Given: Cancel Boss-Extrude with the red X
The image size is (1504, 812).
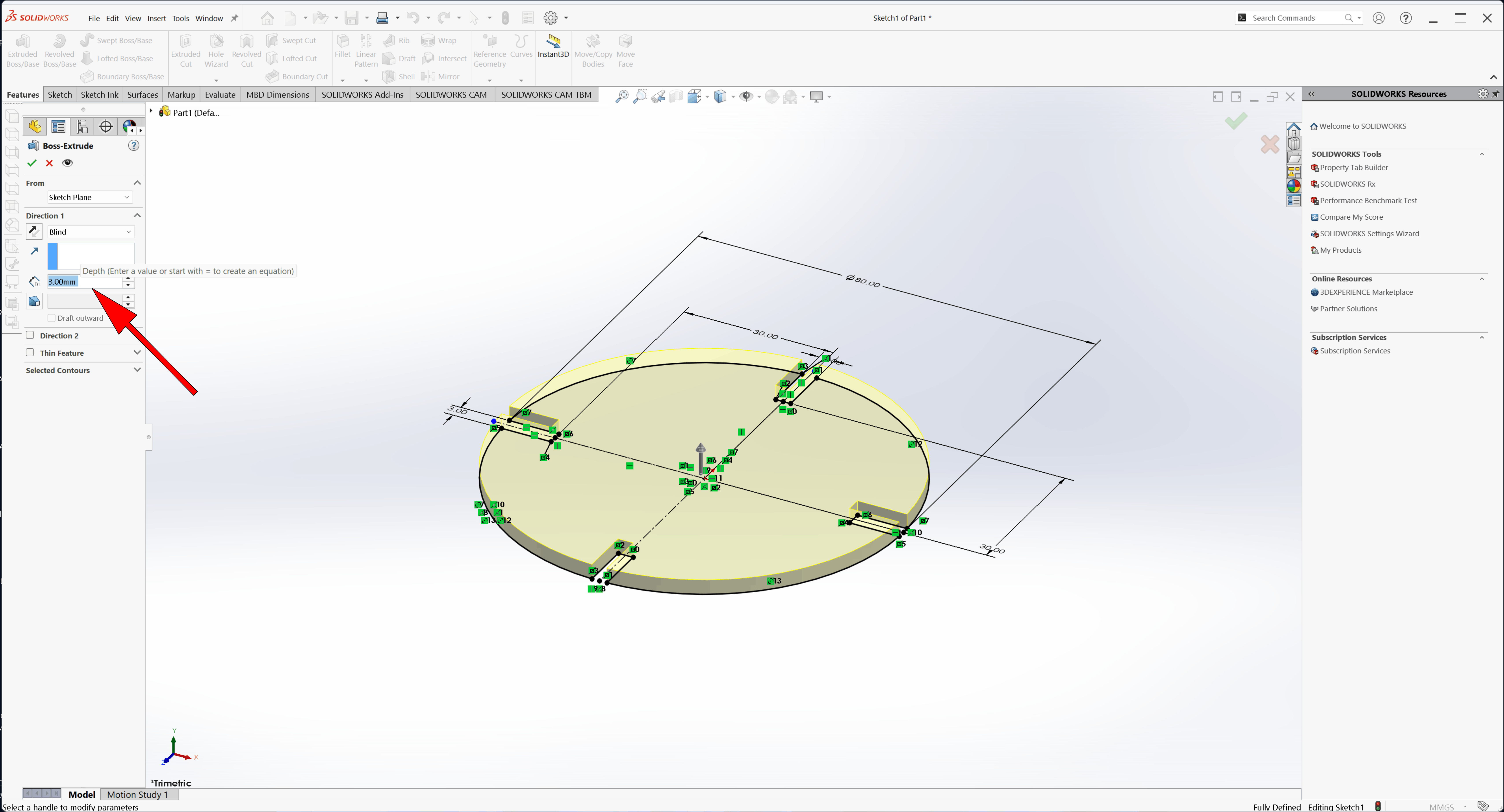Looking at the screenshot, I should 50,163.
